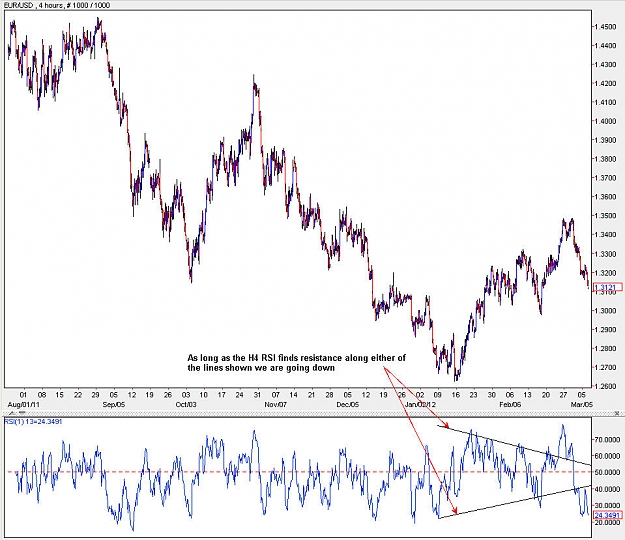
Task: Click the 1.3500 price axis label
Action: (x=605, y=216)
